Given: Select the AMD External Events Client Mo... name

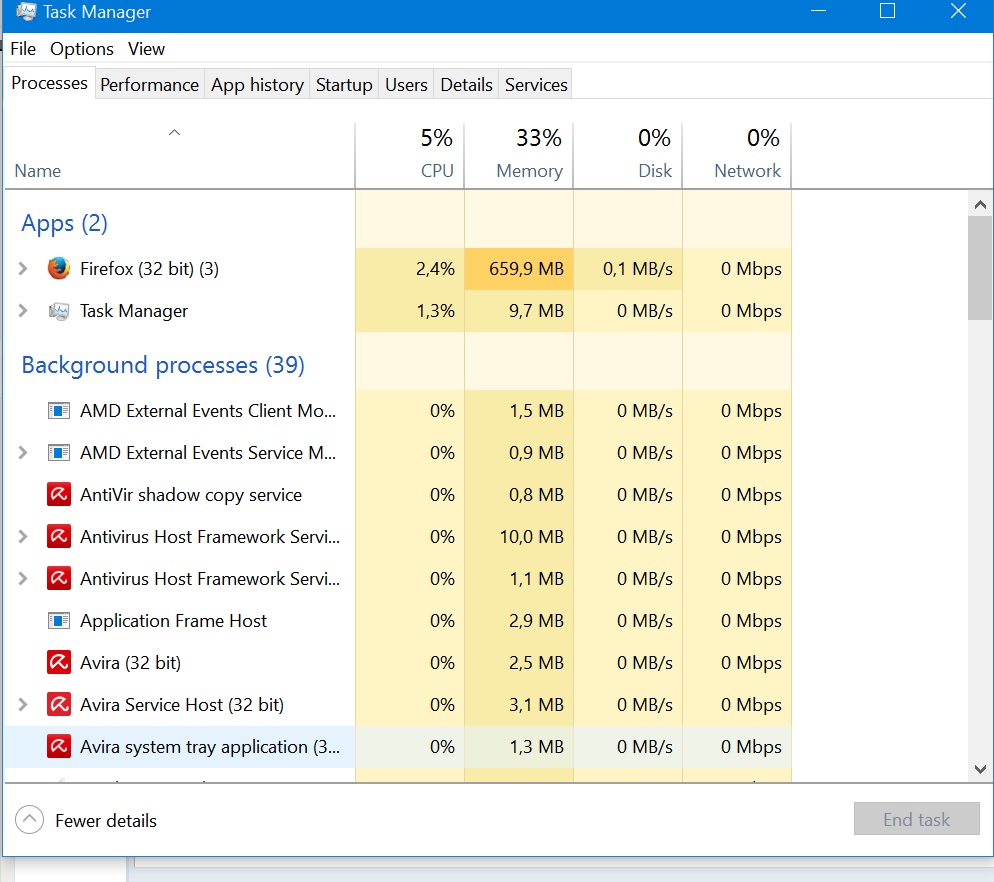Looking at the screenshot, I should (x=208, y=411).
